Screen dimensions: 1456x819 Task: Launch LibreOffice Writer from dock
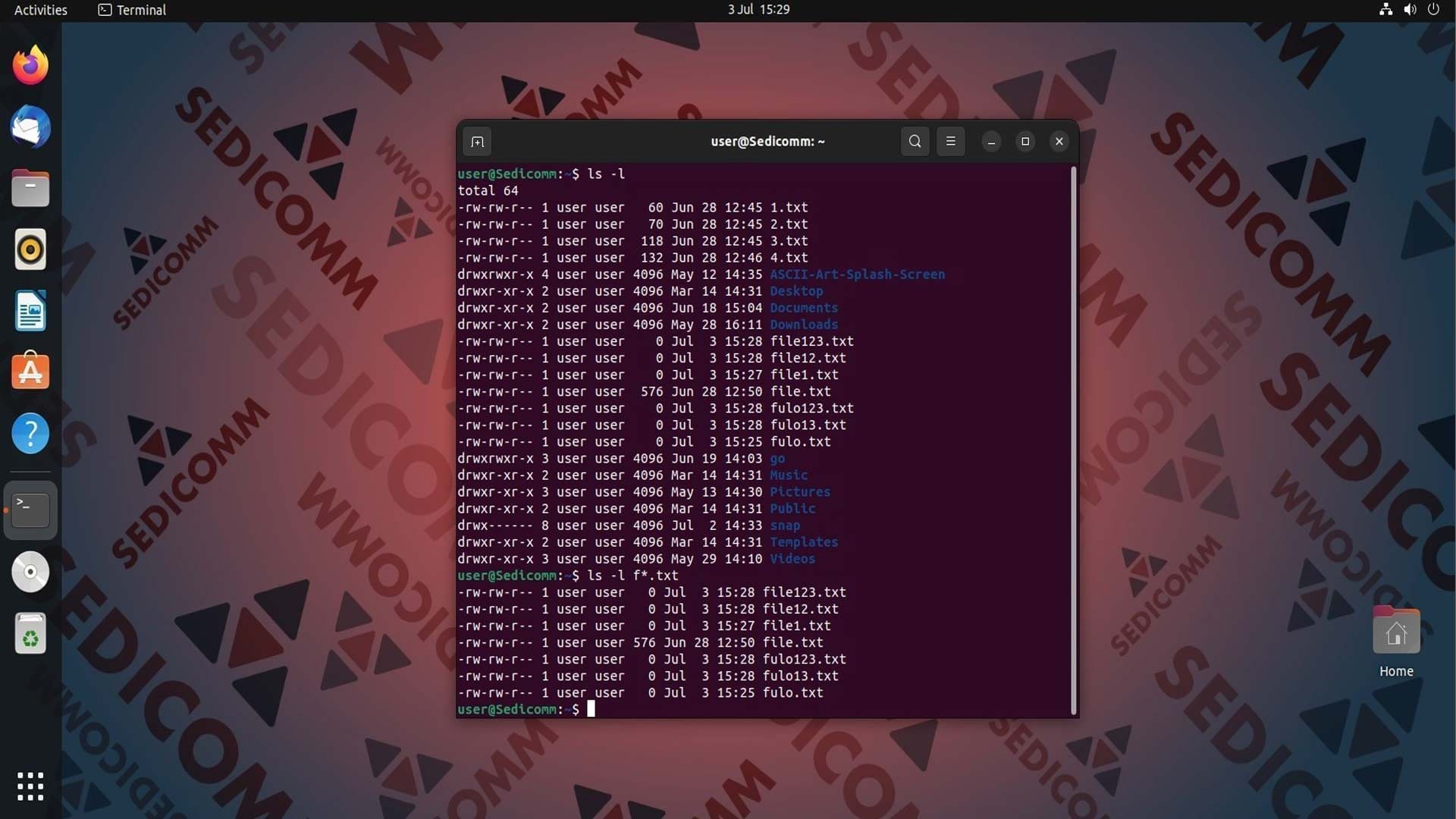30,311
